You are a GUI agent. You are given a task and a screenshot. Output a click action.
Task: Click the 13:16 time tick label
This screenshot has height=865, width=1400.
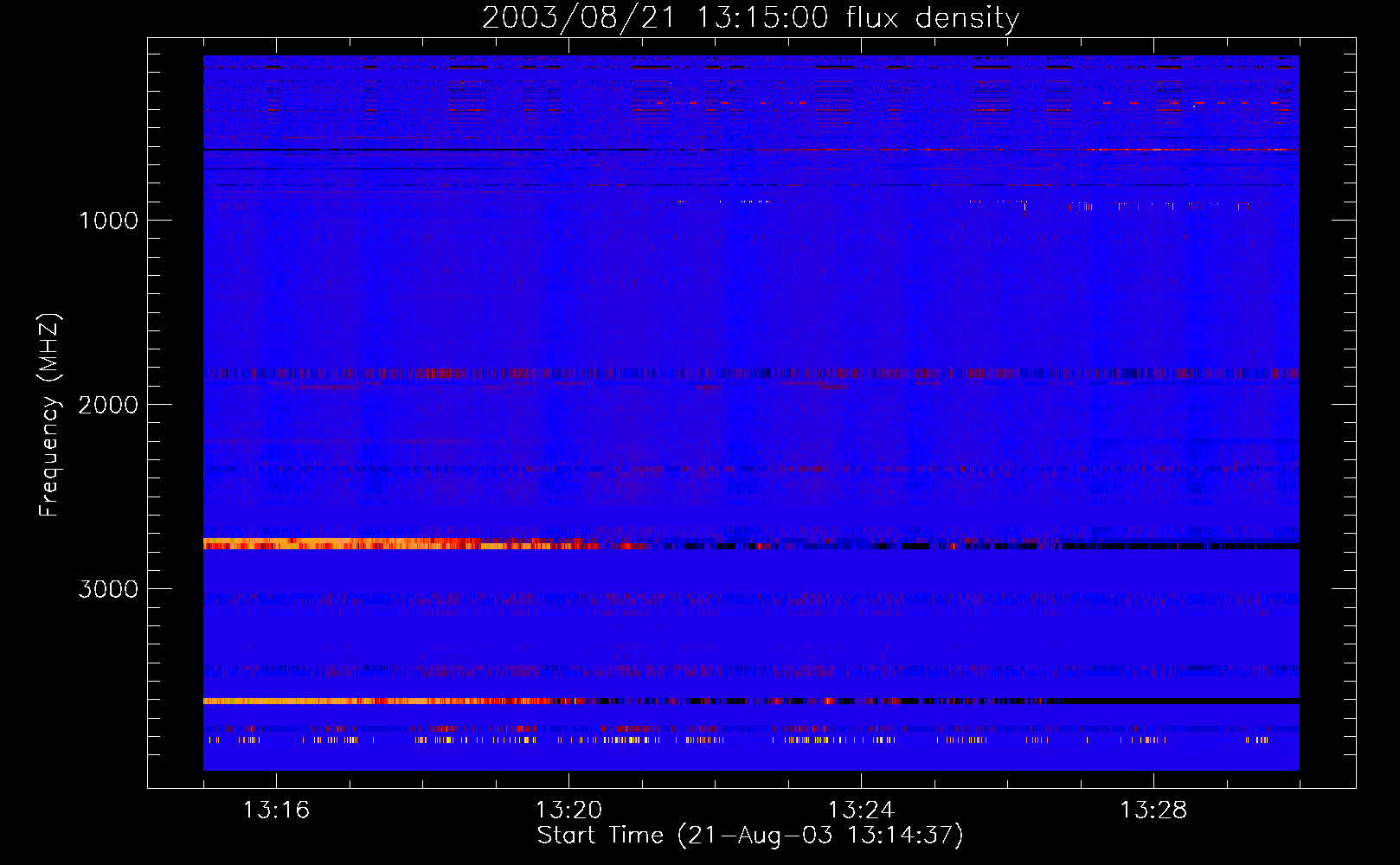tap(276, 810)
